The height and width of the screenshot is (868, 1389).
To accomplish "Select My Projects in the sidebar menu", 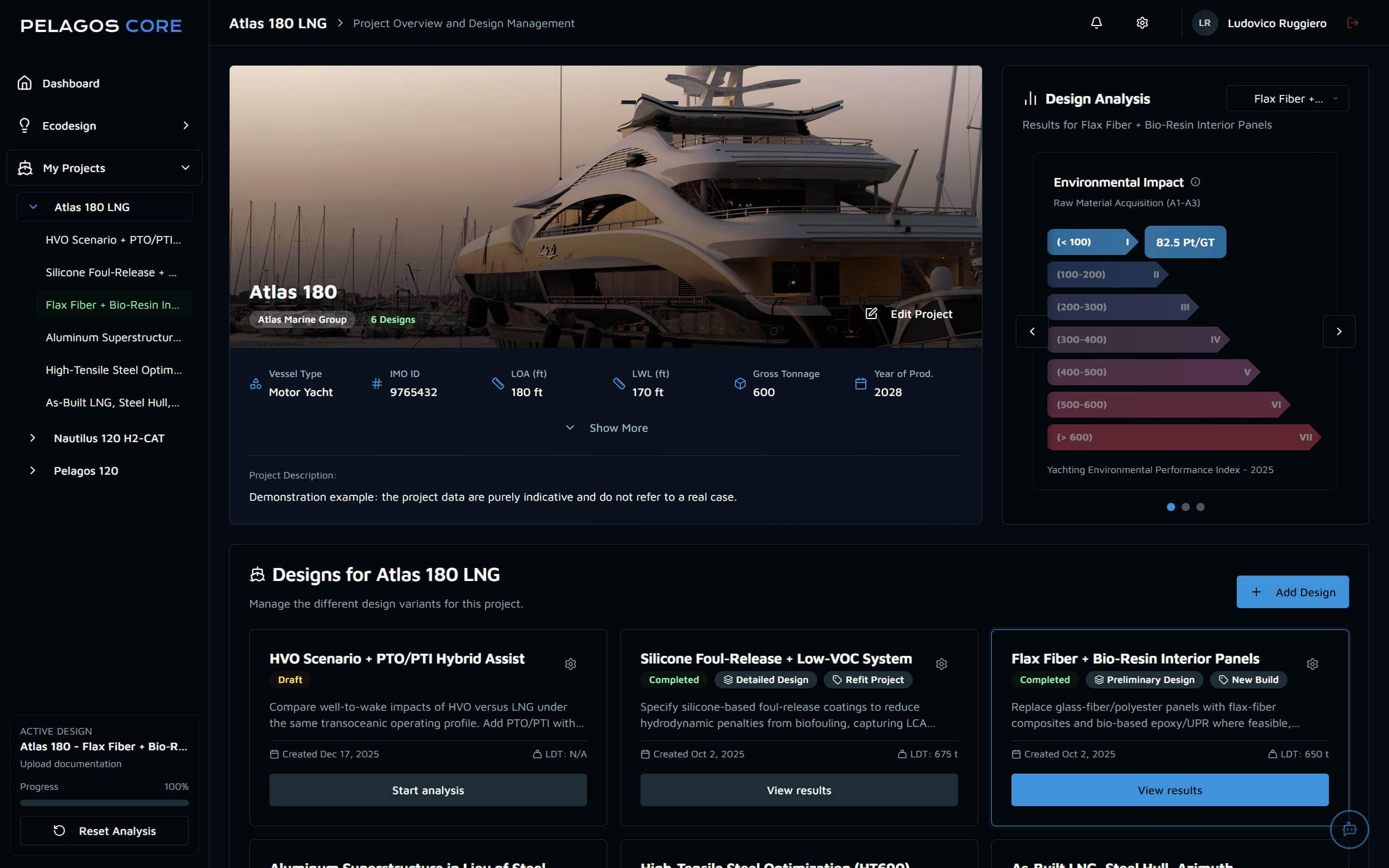I will [x=74, y=168].
